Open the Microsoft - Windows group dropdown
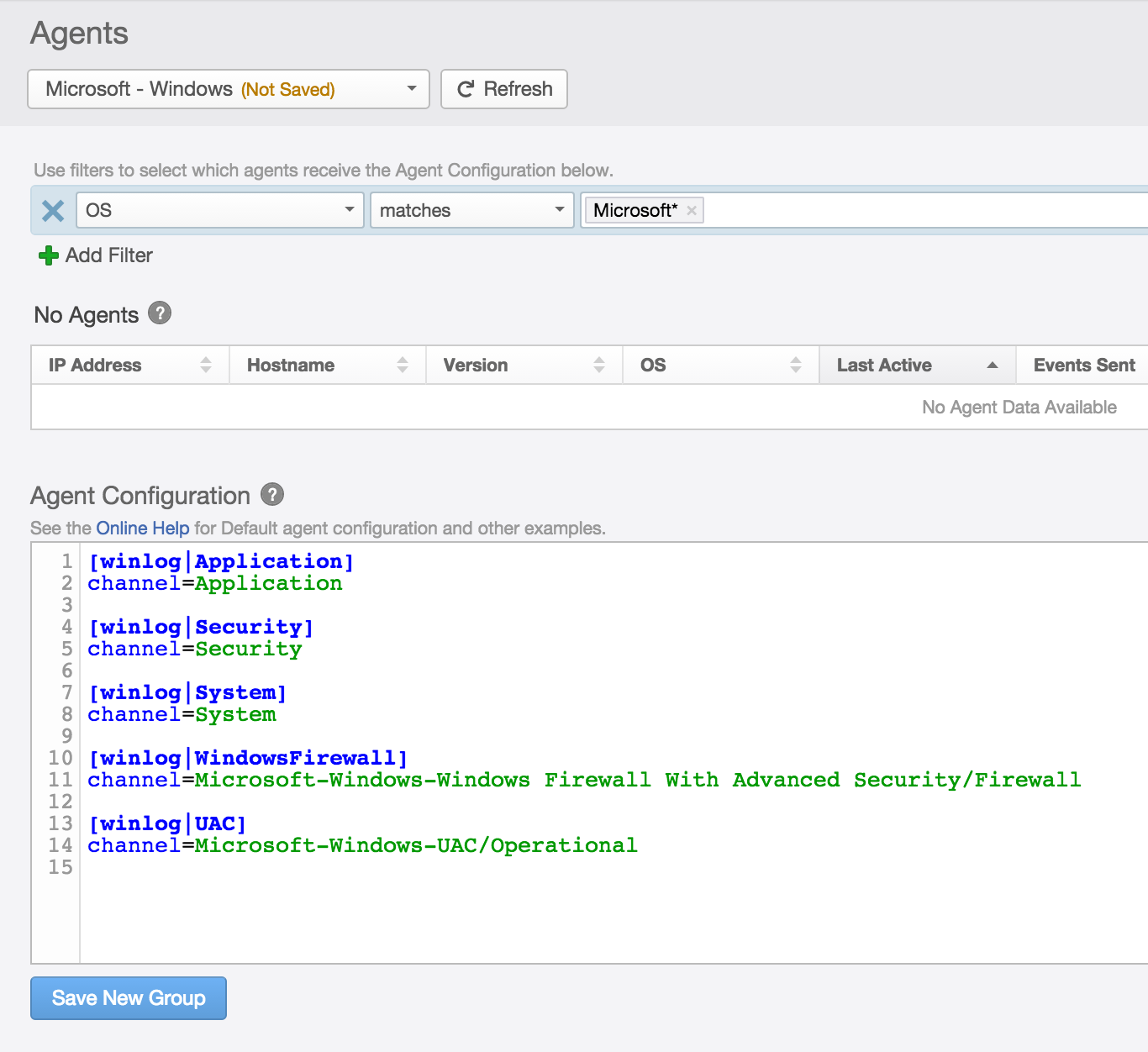Image resolution: width=1148 pixels, height=1052 pixels. 229,89
